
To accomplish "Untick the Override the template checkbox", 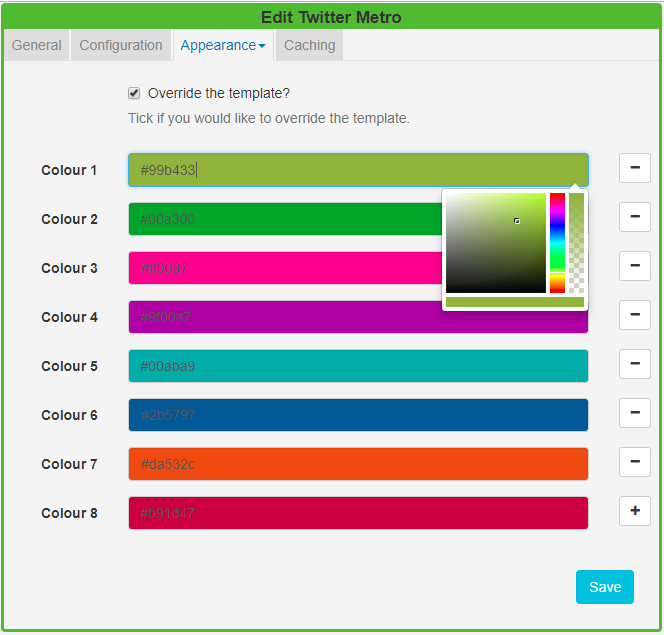I will 134,93.
